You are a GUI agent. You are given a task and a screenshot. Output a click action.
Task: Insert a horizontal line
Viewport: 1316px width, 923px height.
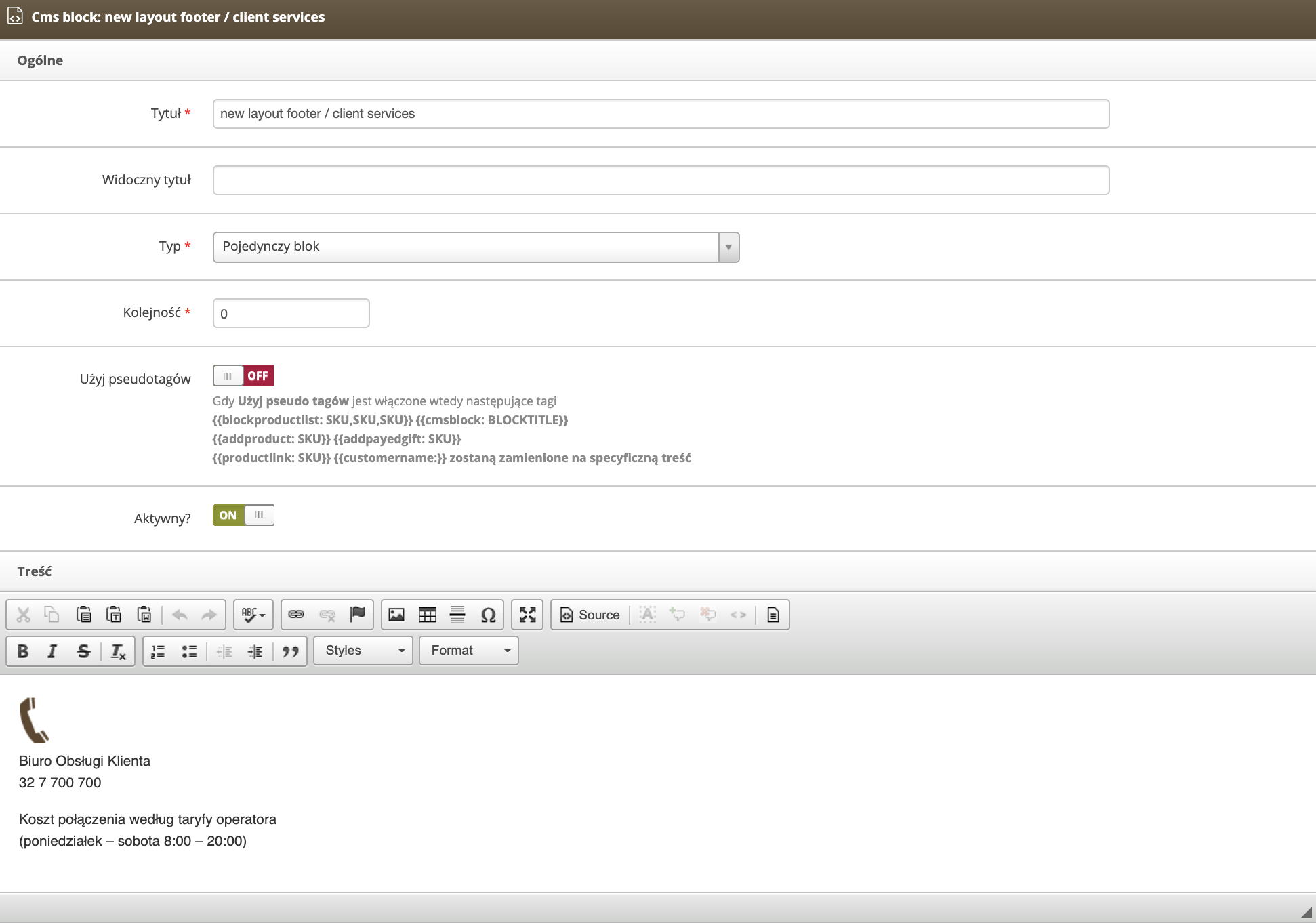457,615
